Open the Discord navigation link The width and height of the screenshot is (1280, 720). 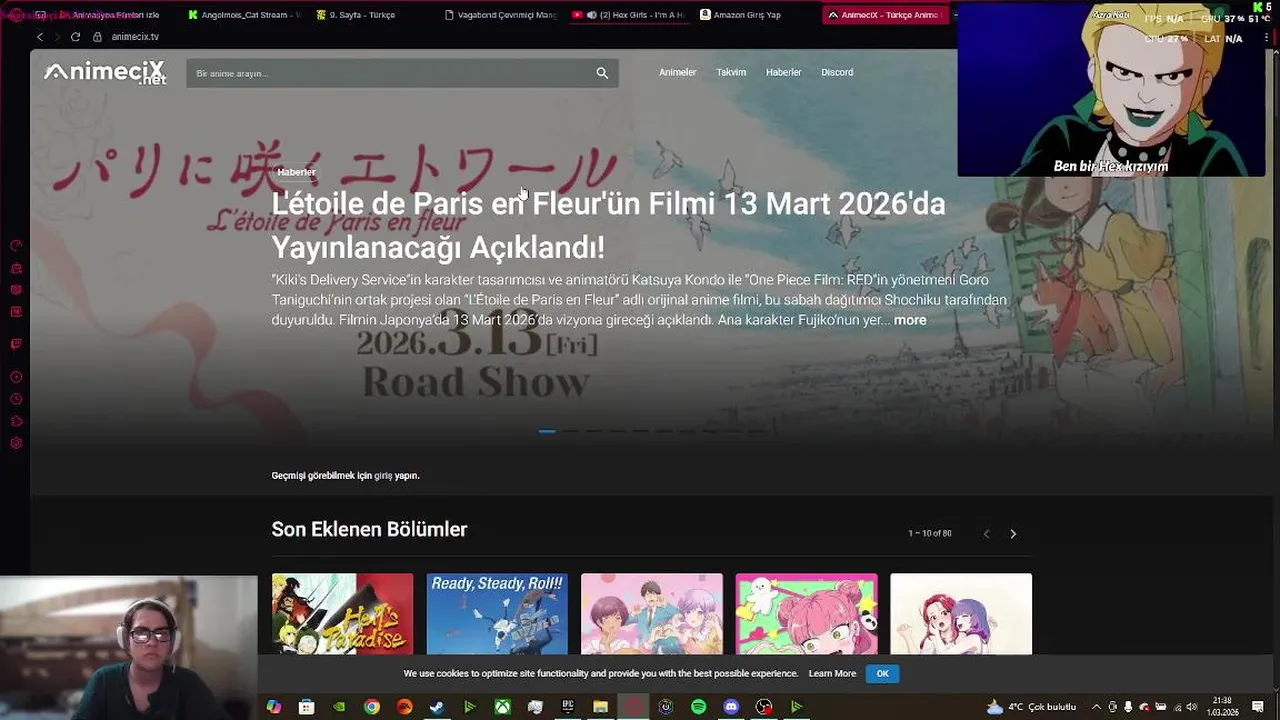coord(837,72)
